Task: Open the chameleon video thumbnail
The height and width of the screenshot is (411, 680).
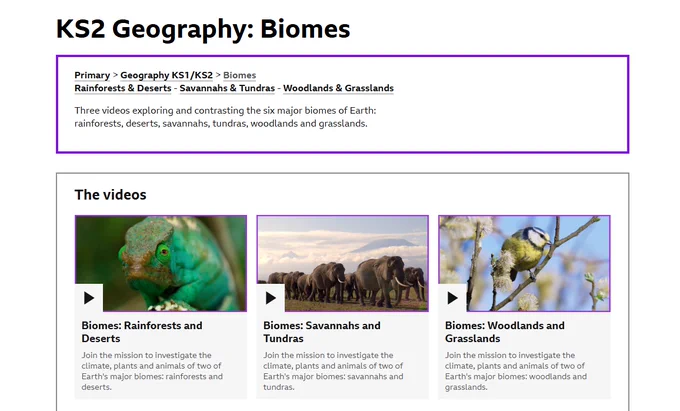Action: click(x=161, y=263)
